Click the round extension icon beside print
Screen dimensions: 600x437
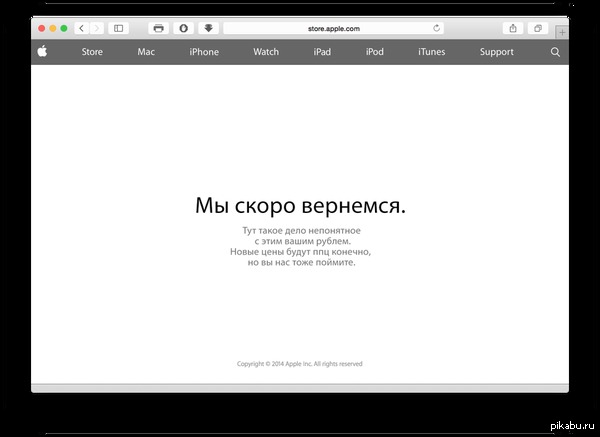(183, 29)
